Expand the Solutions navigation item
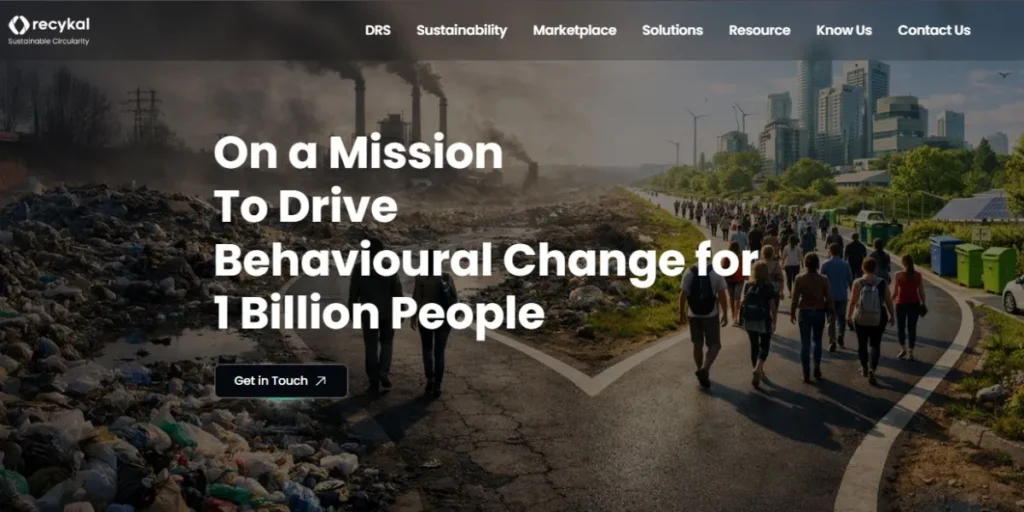Screen dimensions: 1024x512 (672, 30)
